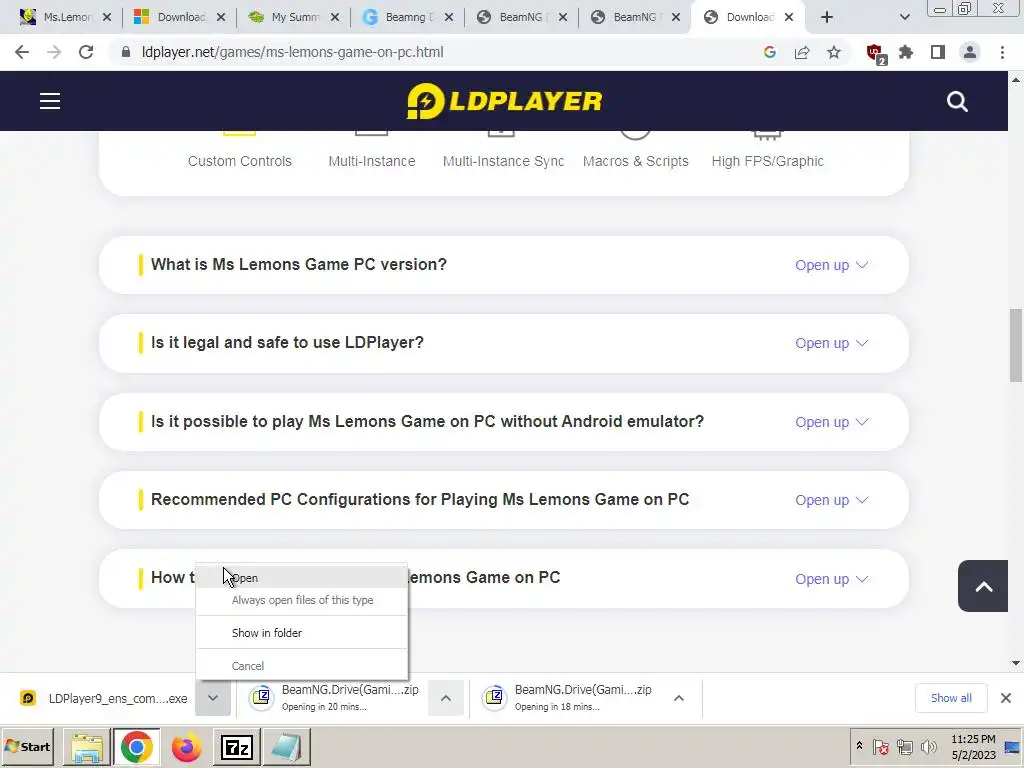The width and height of the screenshot is (1024, 768).
Task: Open new tab with plus button
Action: pos(827,17)
